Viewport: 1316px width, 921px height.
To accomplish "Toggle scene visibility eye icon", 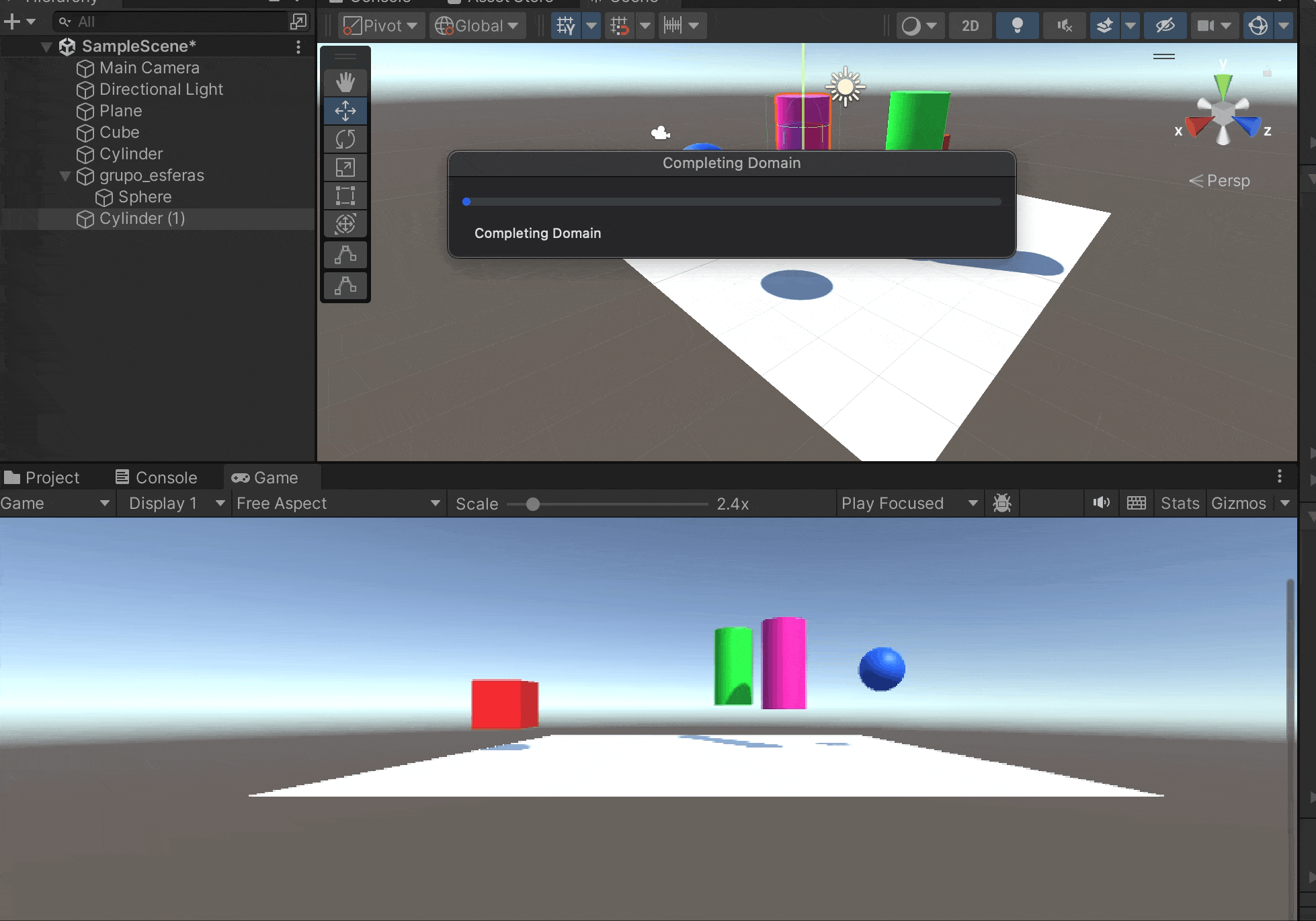I will tap(1165, 26).
